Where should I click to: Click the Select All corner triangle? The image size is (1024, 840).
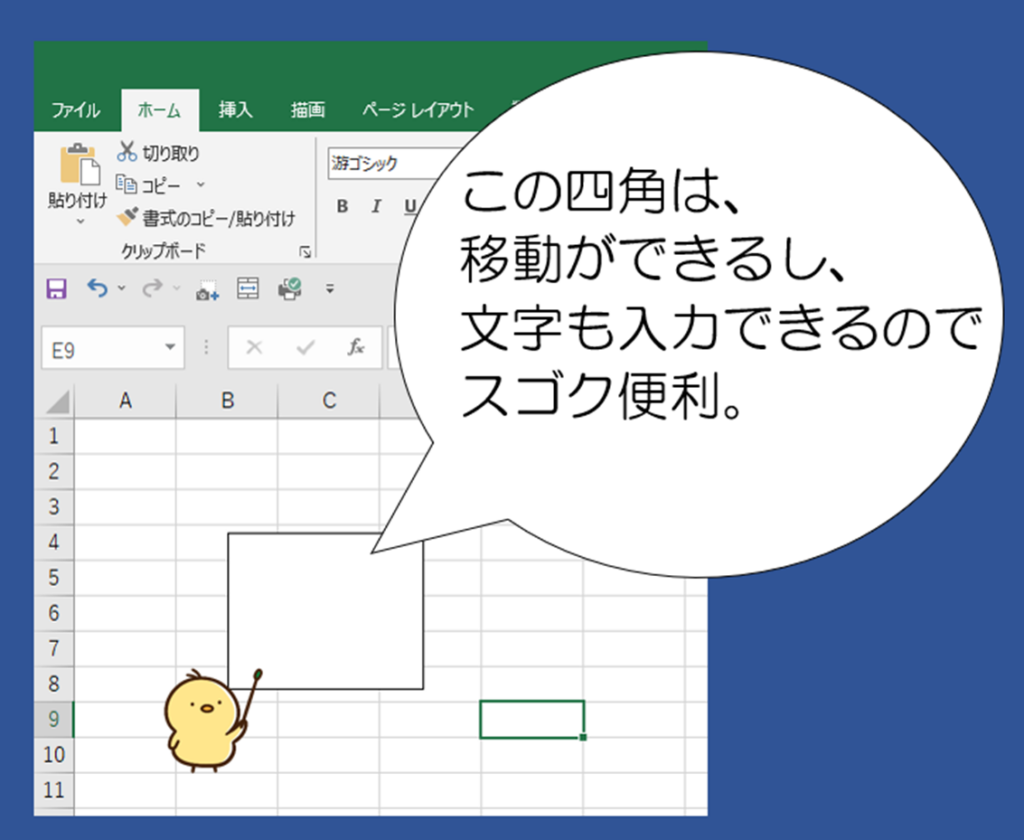(57, 401)
